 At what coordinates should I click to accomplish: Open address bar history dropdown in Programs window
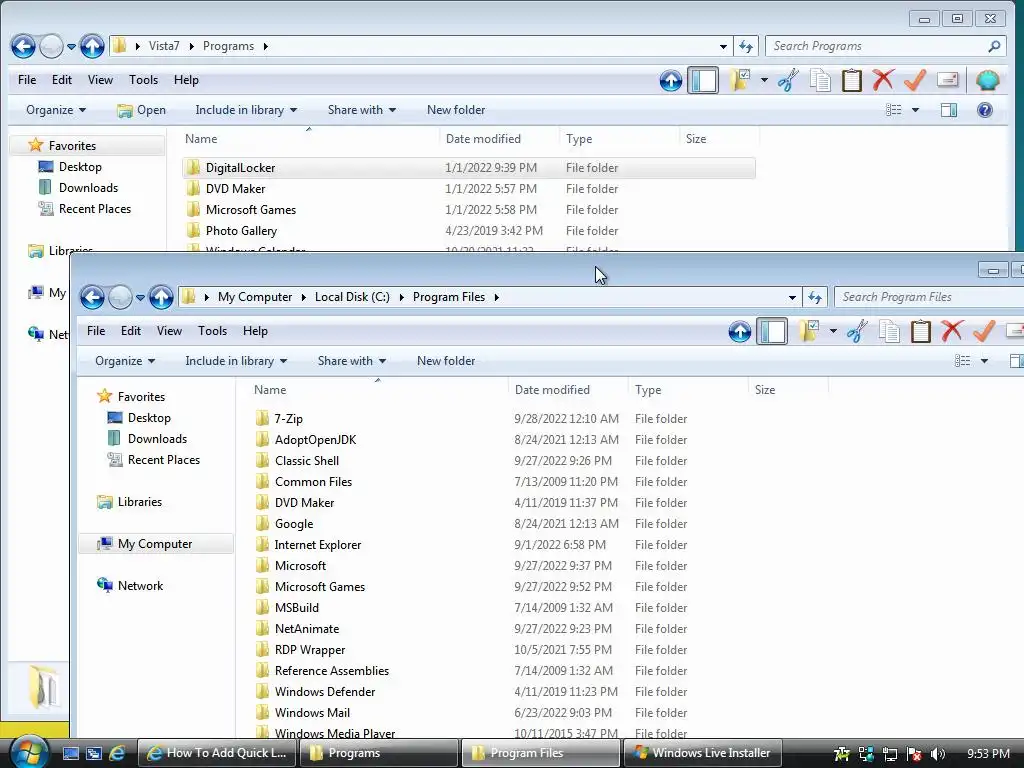tap(723, 46)
